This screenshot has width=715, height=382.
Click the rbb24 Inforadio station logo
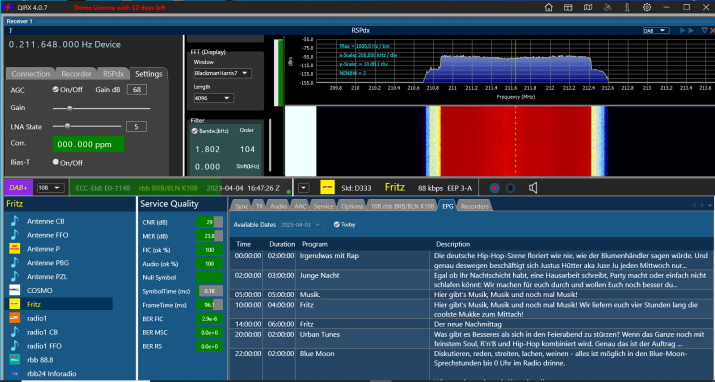click(15, 373)
